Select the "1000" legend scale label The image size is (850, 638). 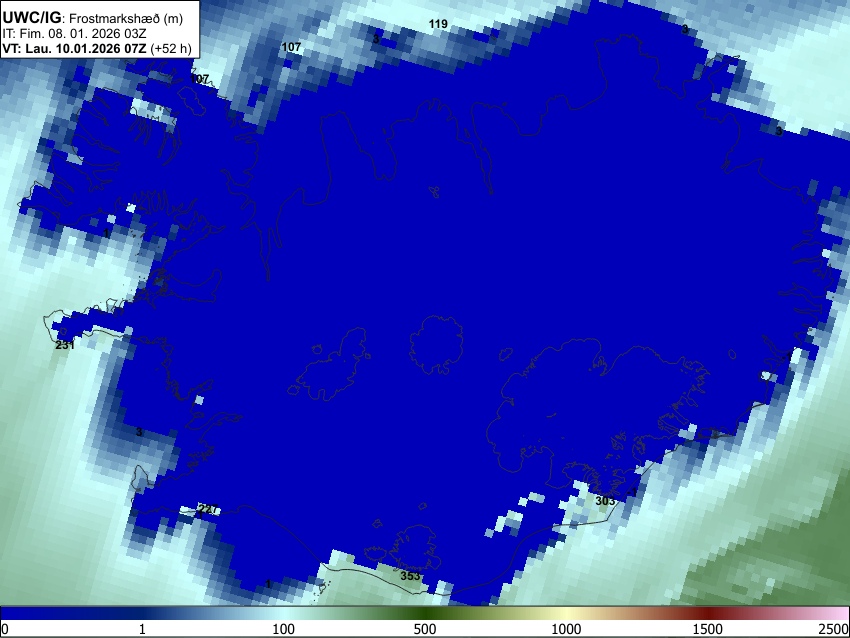coord(566,629)
